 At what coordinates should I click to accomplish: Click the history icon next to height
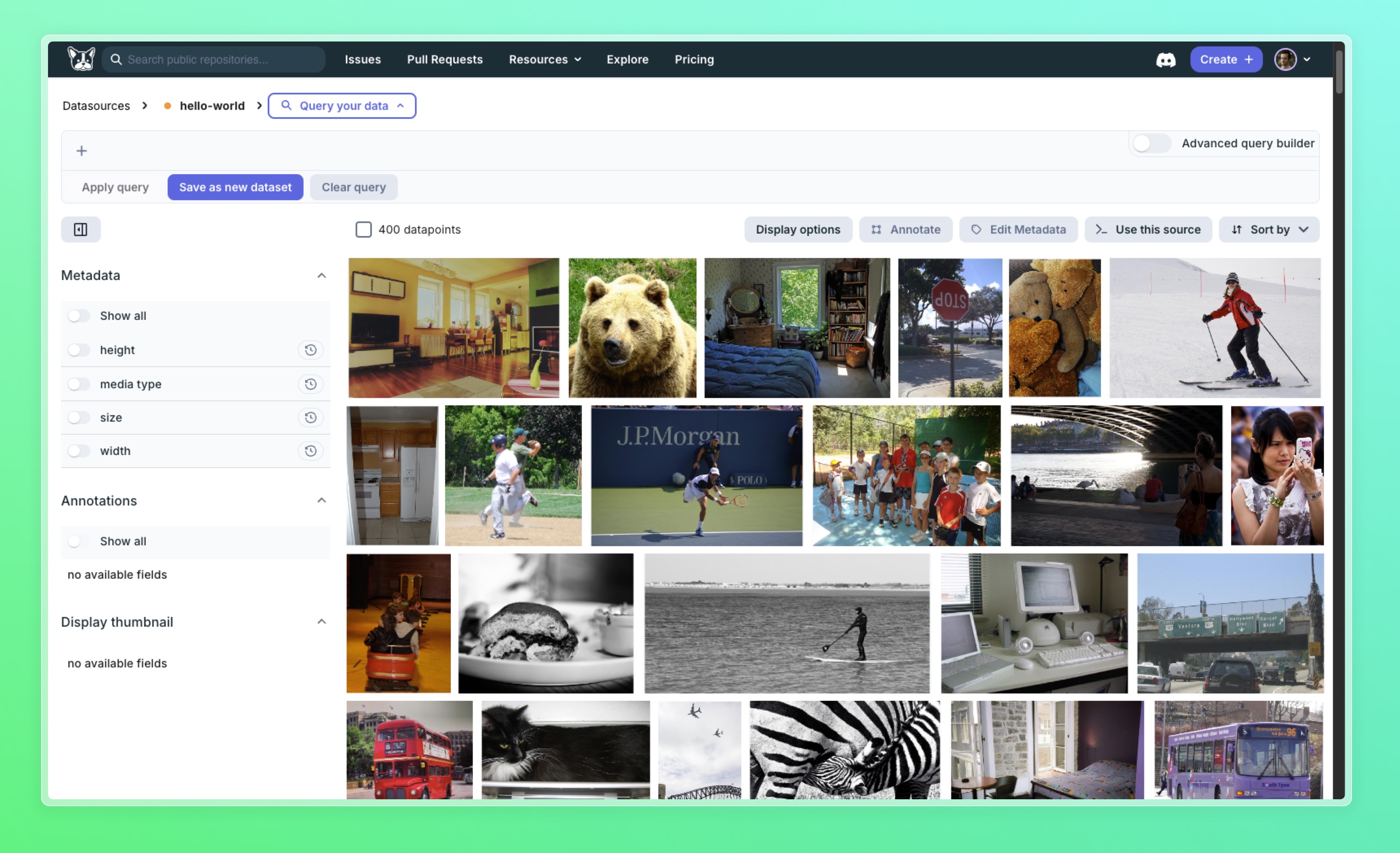point(310,350)
